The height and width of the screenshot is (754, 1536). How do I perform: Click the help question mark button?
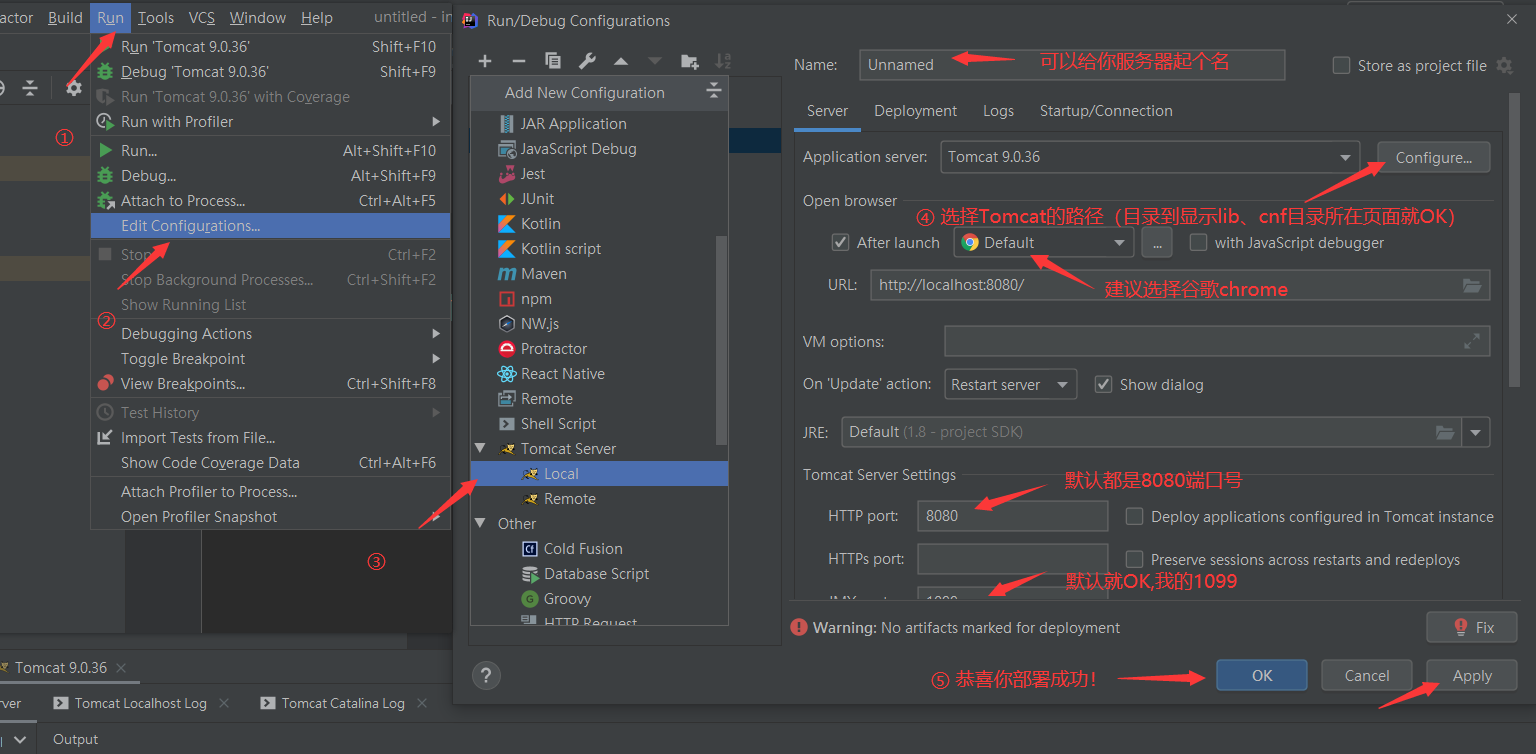click(x=486, y=676)
